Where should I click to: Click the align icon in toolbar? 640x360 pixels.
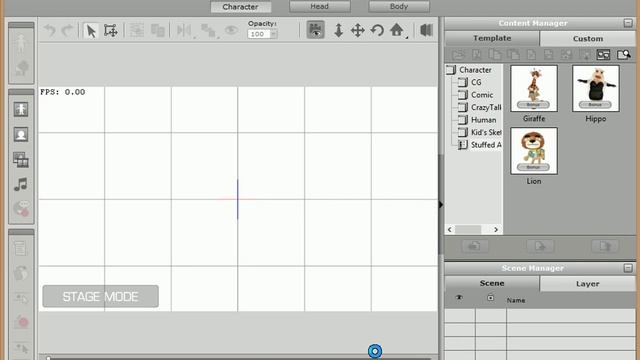click(x=136, y=31)
